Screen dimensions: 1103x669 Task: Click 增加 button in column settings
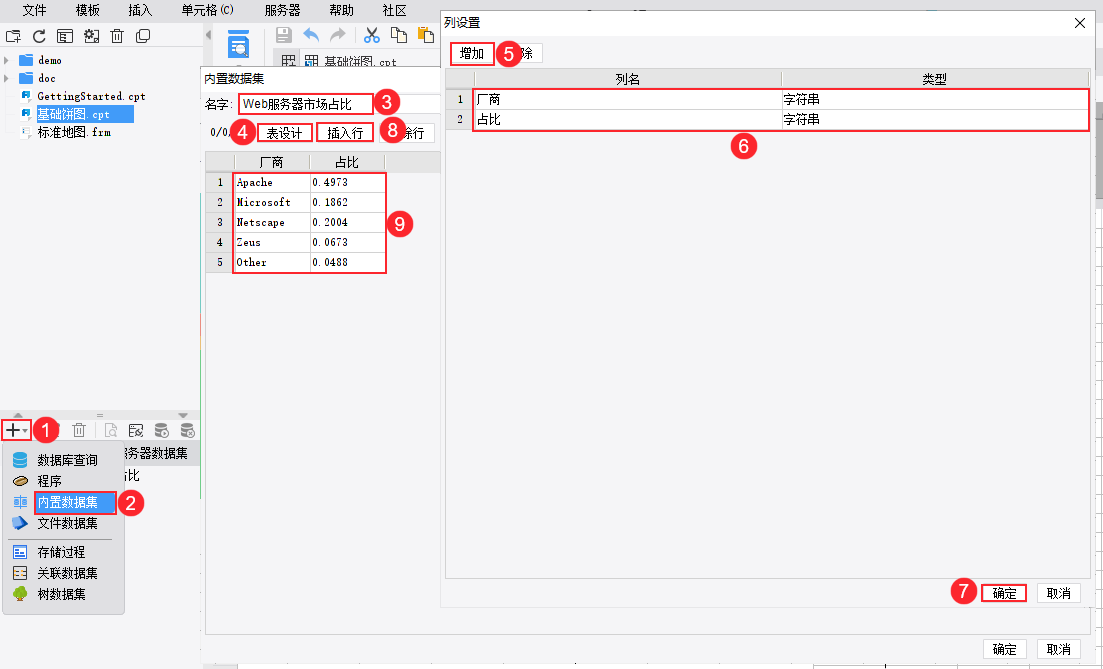tap(472, 53)
